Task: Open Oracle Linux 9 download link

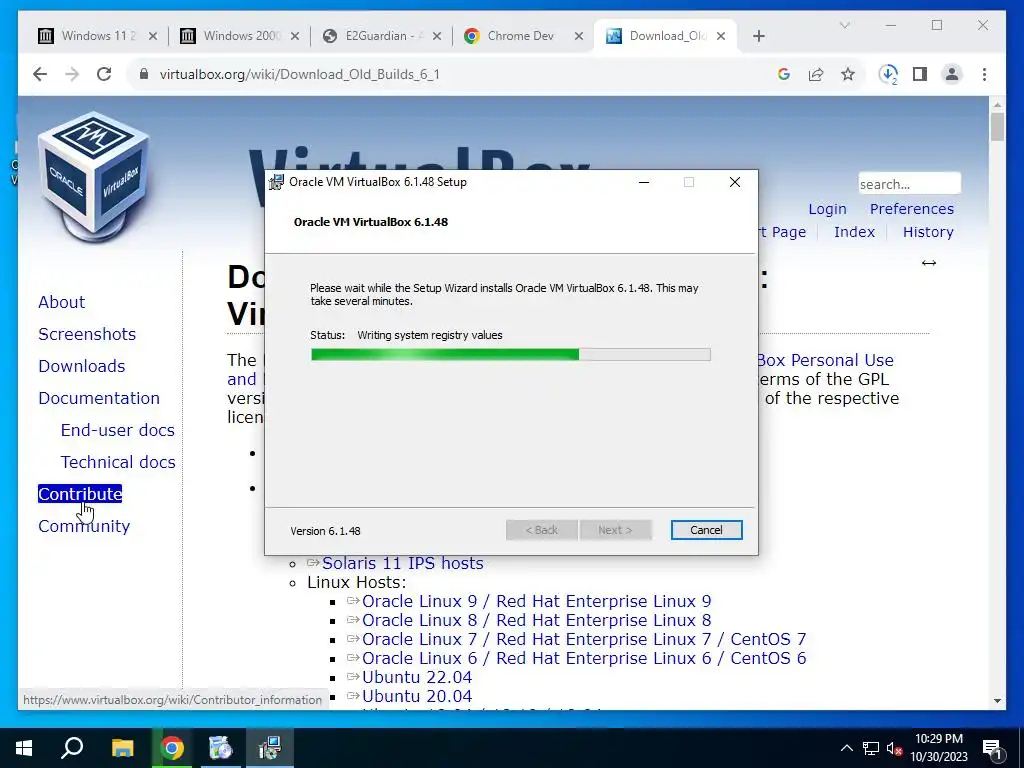Action: click(x=536, y=601)
